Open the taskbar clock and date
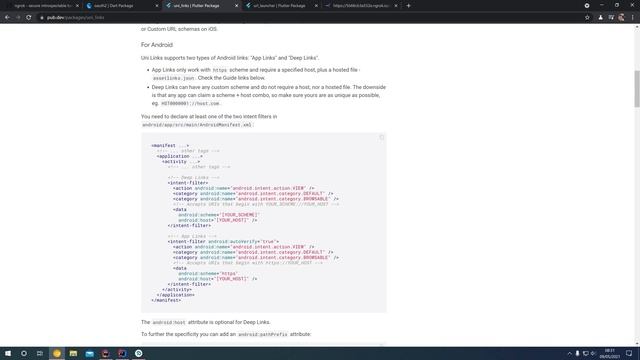 coord(609,353)
